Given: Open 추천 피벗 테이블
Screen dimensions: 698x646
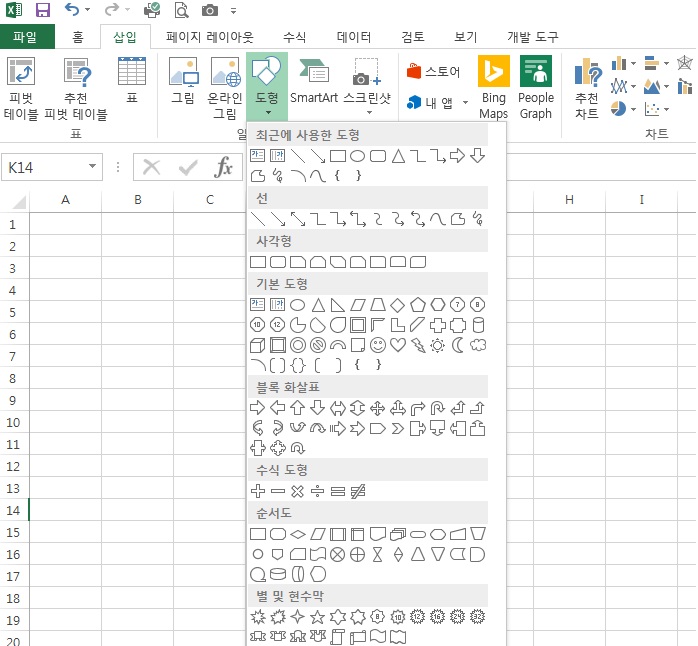Looking at the screenshot, I should [77, 89].
